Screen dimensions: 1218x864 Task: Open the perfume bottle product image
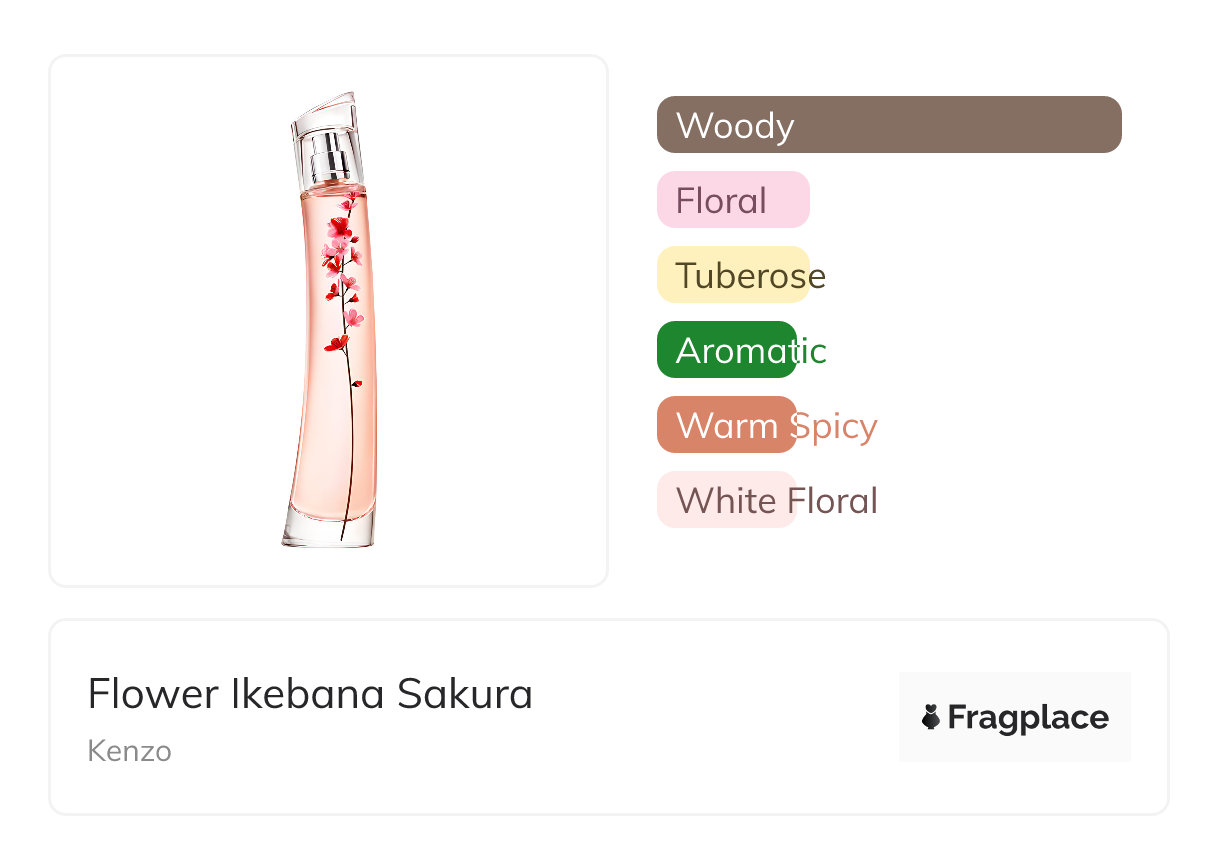click(328, 320)
